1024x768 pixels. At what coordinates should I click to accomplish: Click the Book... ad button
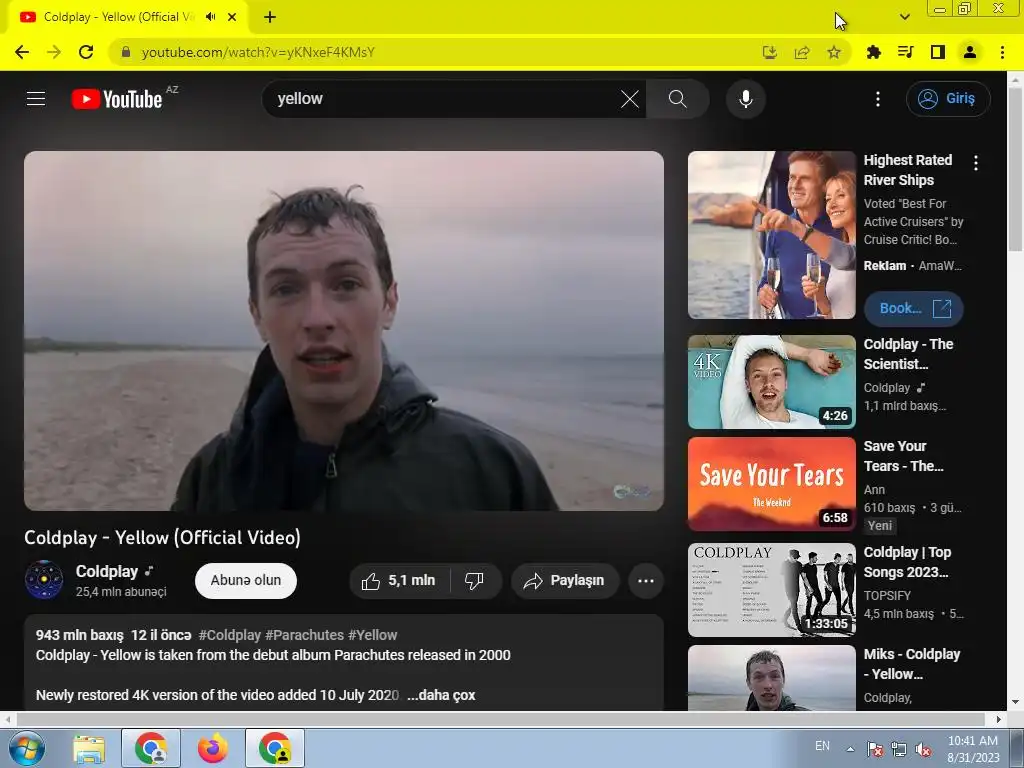pyautogui.click(x=914, y=308)
